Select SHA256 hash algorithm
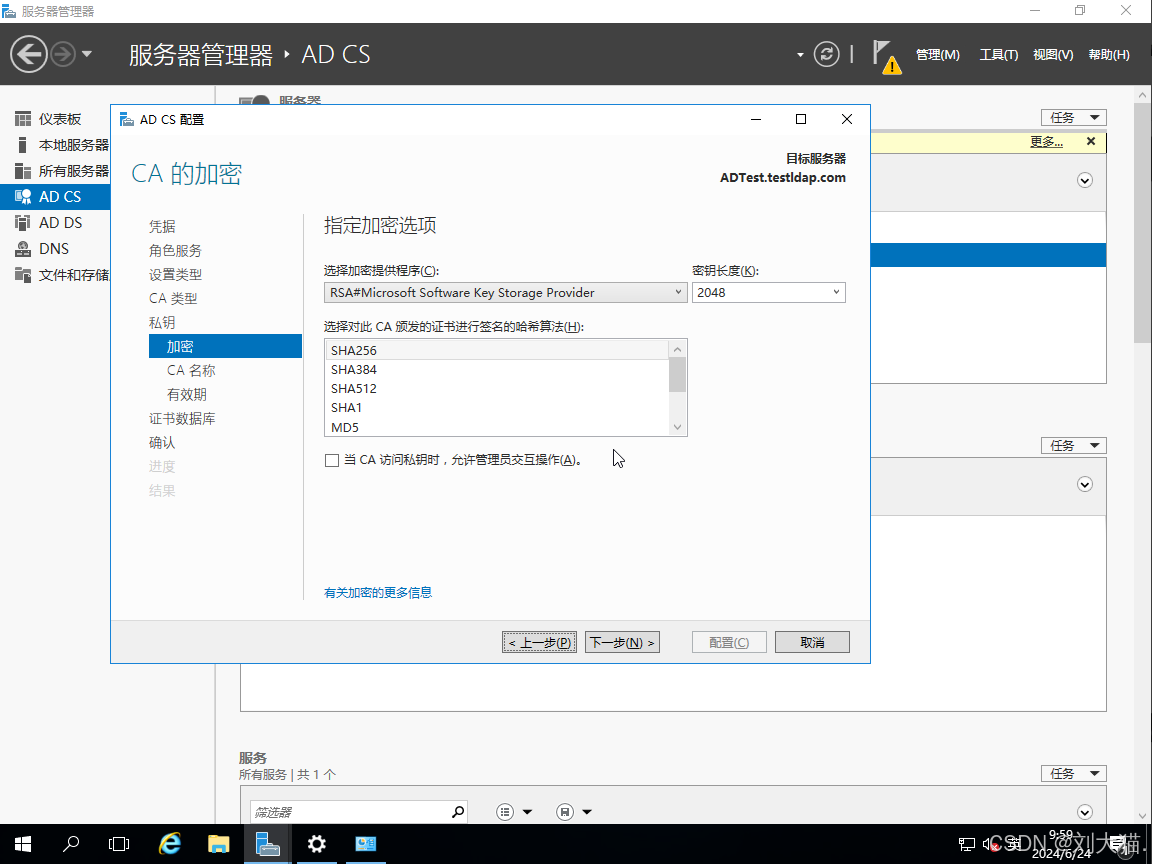Image resolution: width=1152 pixels, height=864 pixels. pyautogui.click(x=497, y=350)
